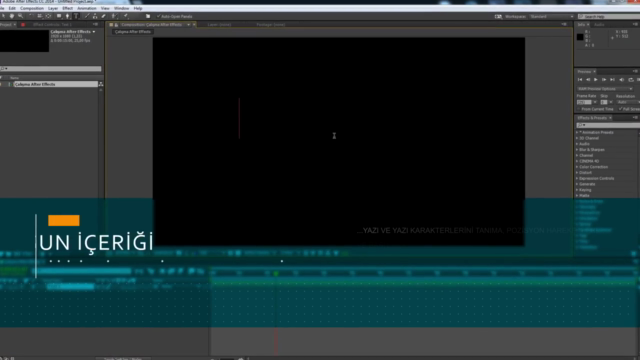This screenshot has width=640, height=360.
Task: Switch to Layer (none) viewer tab
Action: [219, 24]
